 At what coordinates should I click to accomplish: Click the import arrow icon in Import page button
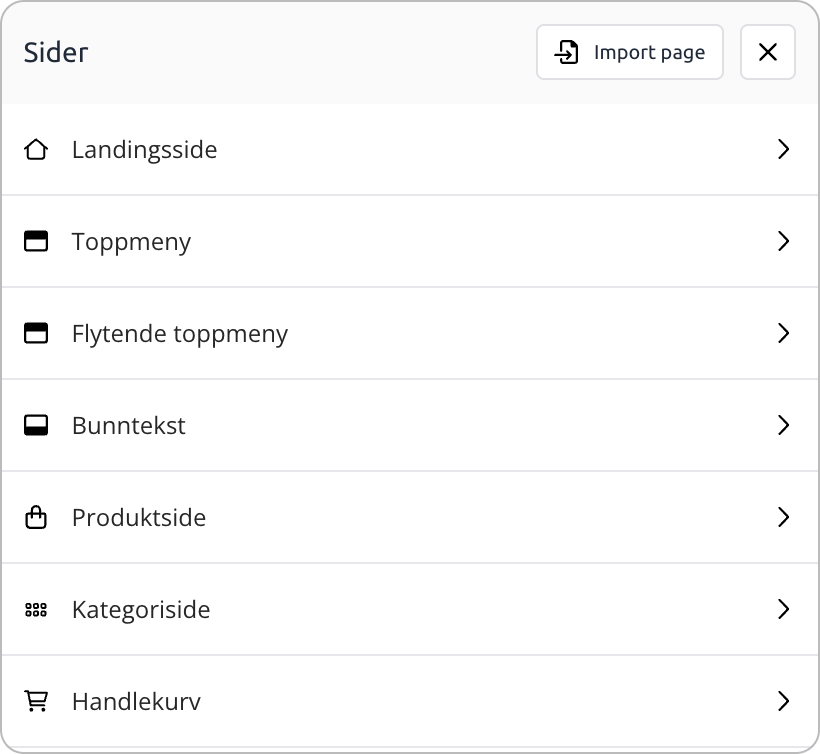[x=567, y=53]
